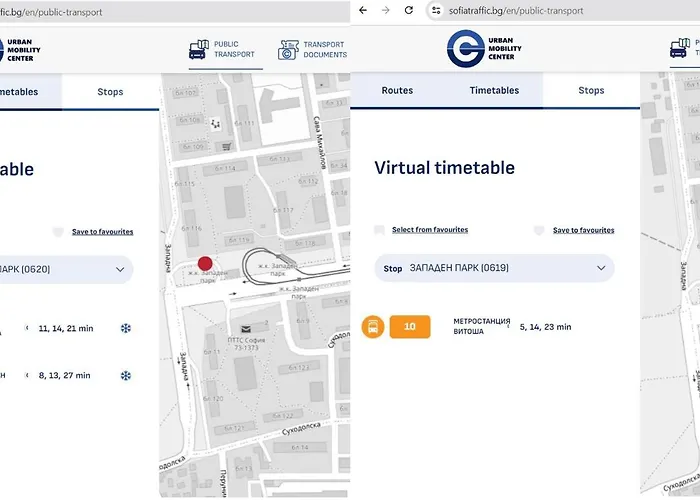The width and height of the screenshot is (700, 500).
Task: Click the snowflake icon beside 11, 14, 21 min
Action: (126, 328)
